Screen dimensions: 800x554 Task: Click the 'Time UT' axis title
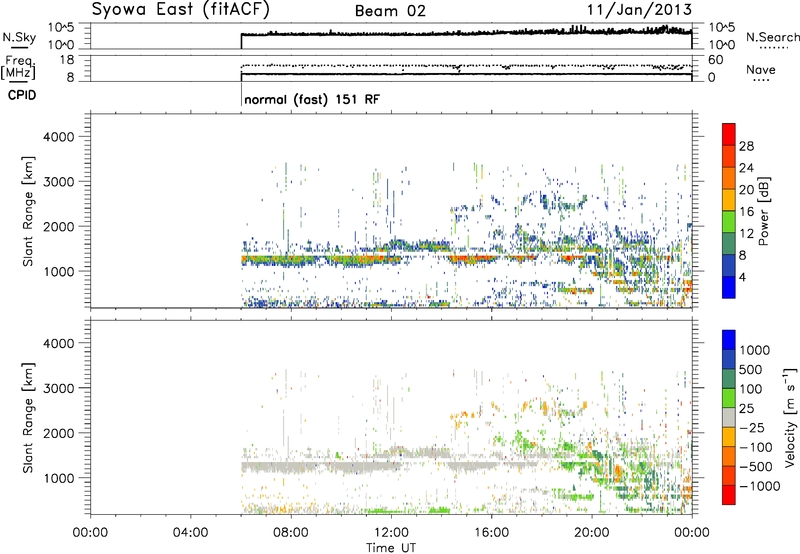click(x=391, y=548)
